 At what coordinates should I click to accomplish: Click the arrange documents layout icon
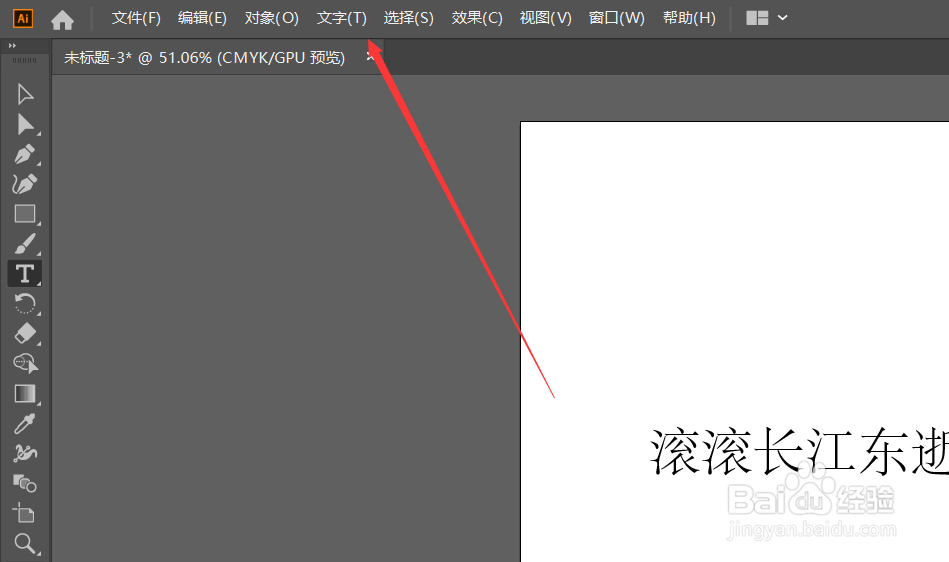(757, 18)
